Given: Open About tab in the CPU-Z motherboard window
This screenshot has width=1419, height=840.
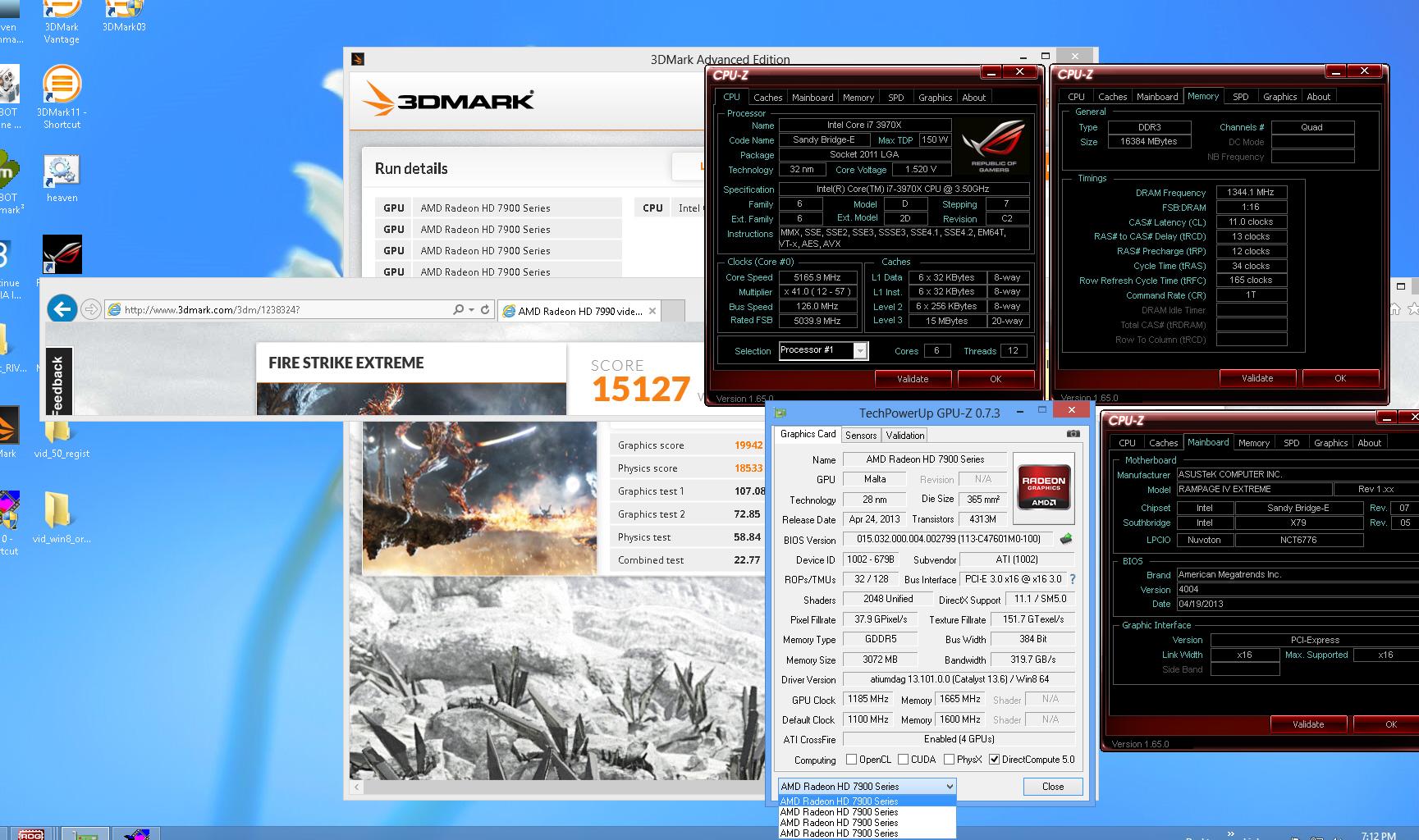Looking at the screenshot, I should (1369, 442).
